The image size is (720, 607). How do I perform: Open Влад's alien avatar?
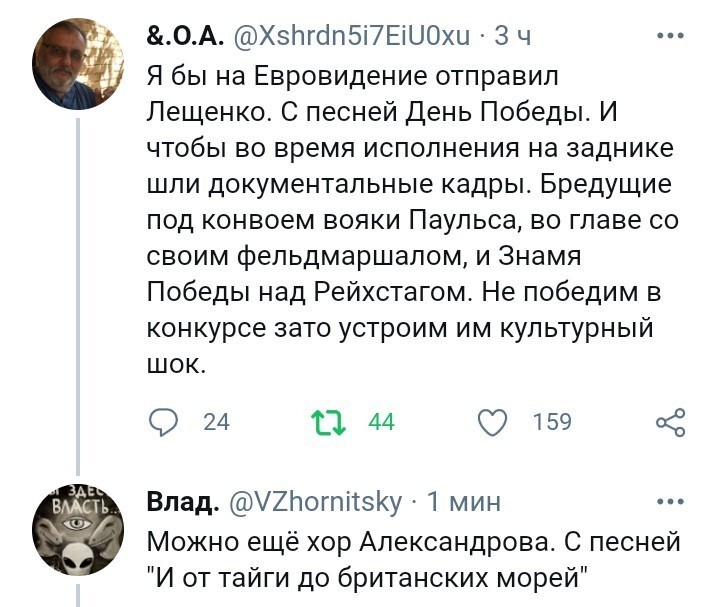pyautogui.click(x=78, y=530)
